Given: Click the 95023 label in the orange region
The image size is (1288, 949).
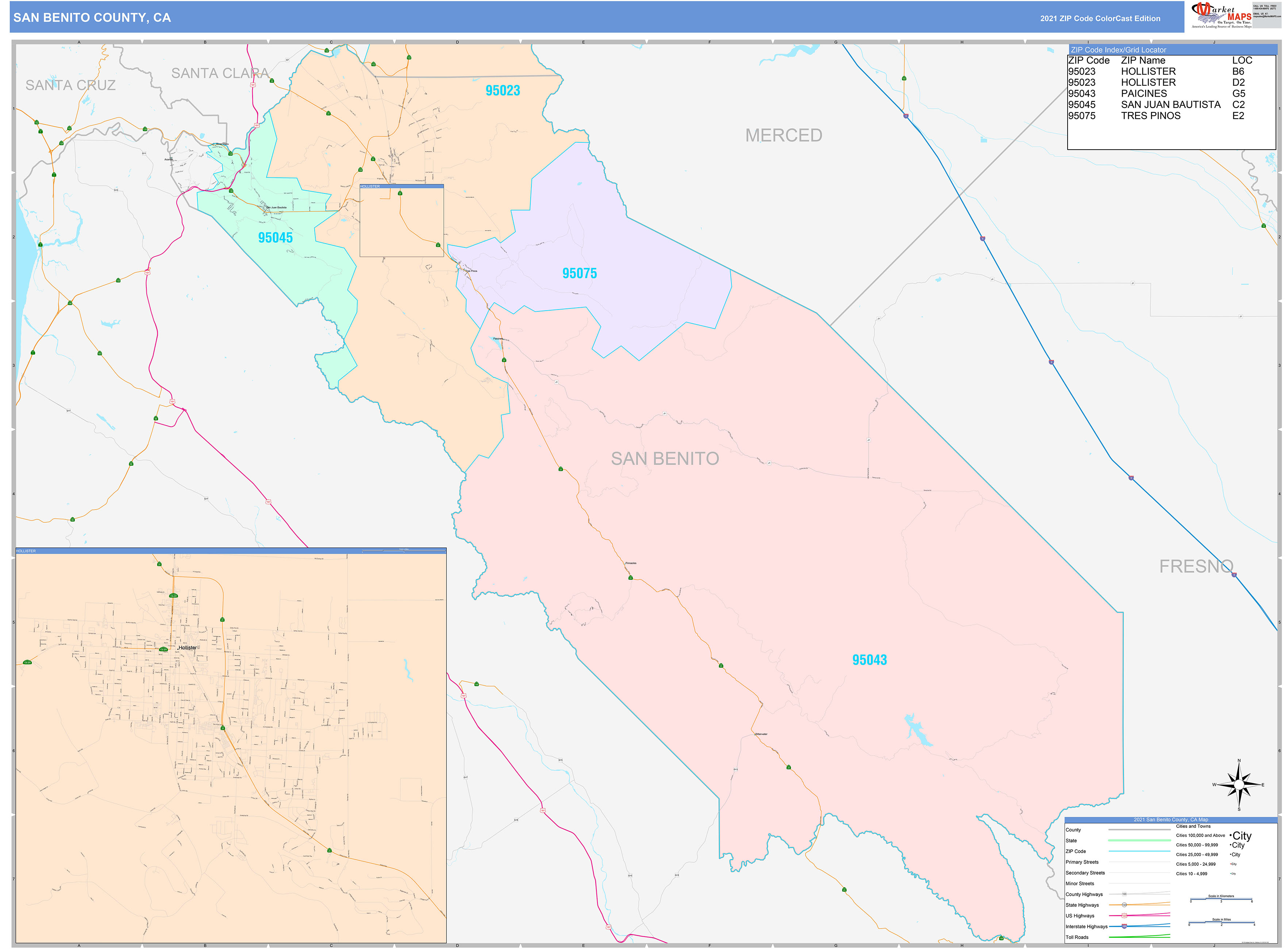Looking at the screenshot, I should coord(503,90).
